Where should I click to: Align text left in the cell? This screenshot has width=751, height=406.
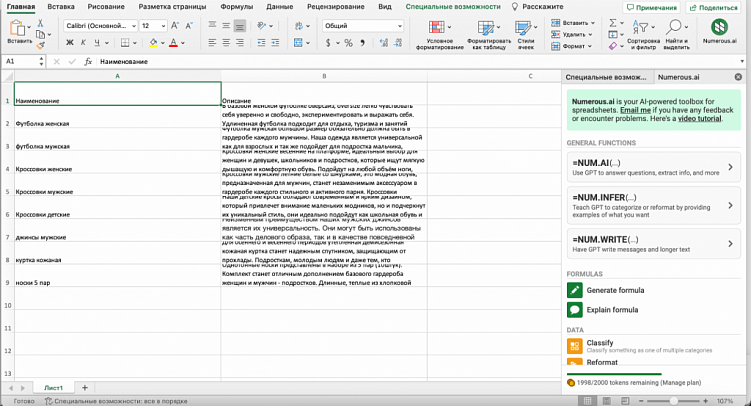(212, 43)
